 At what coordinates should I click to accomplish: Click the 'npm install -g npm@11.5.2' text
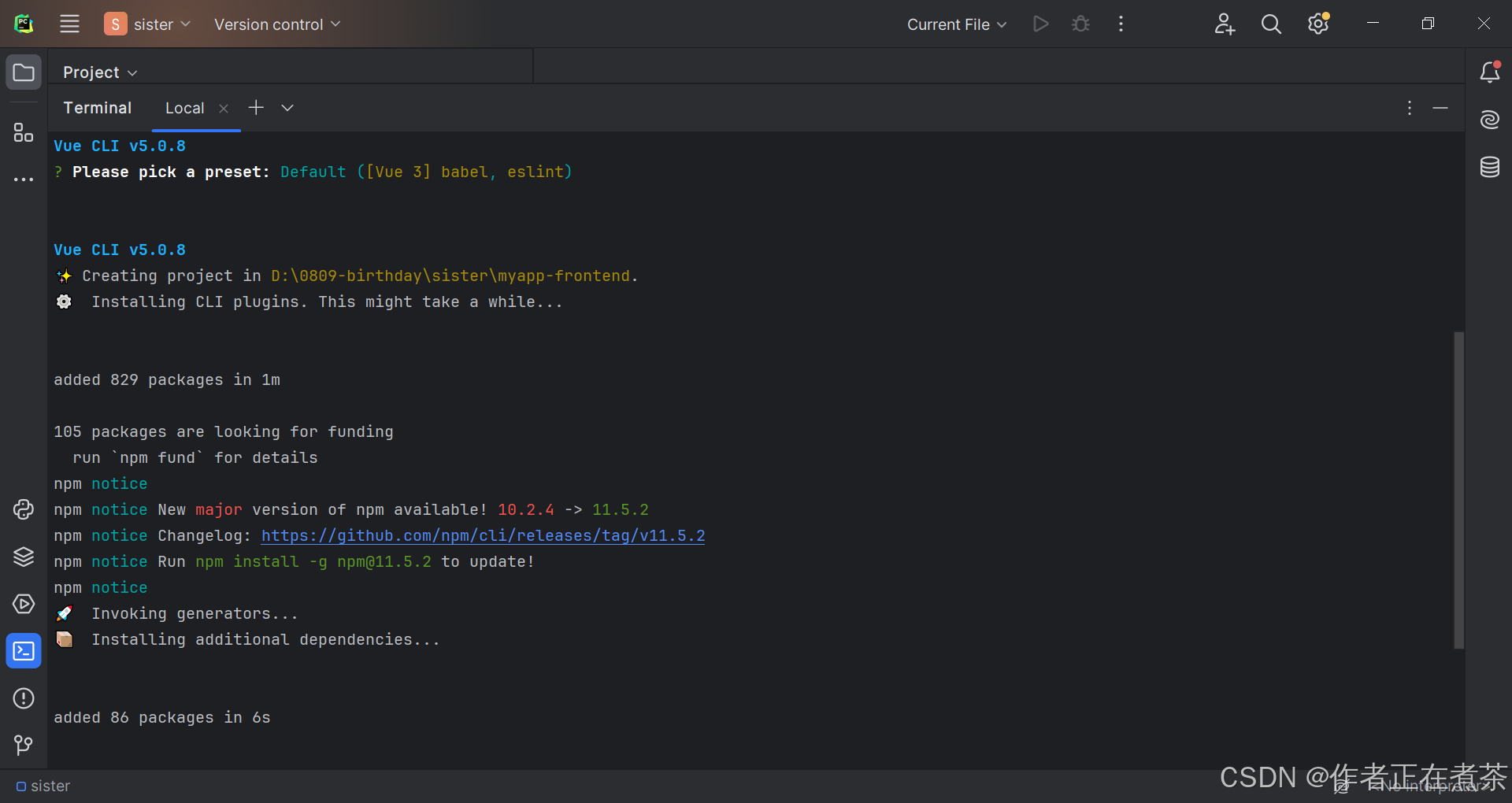pos(313,562)
